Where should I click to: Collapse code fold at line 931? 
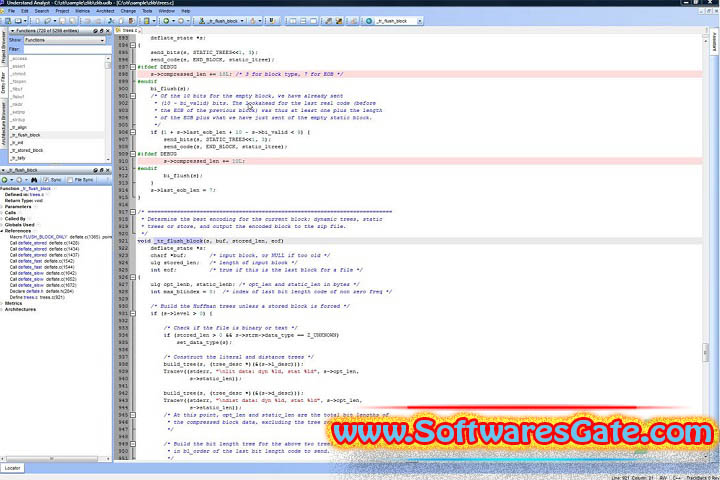click(x=133, y=313)
